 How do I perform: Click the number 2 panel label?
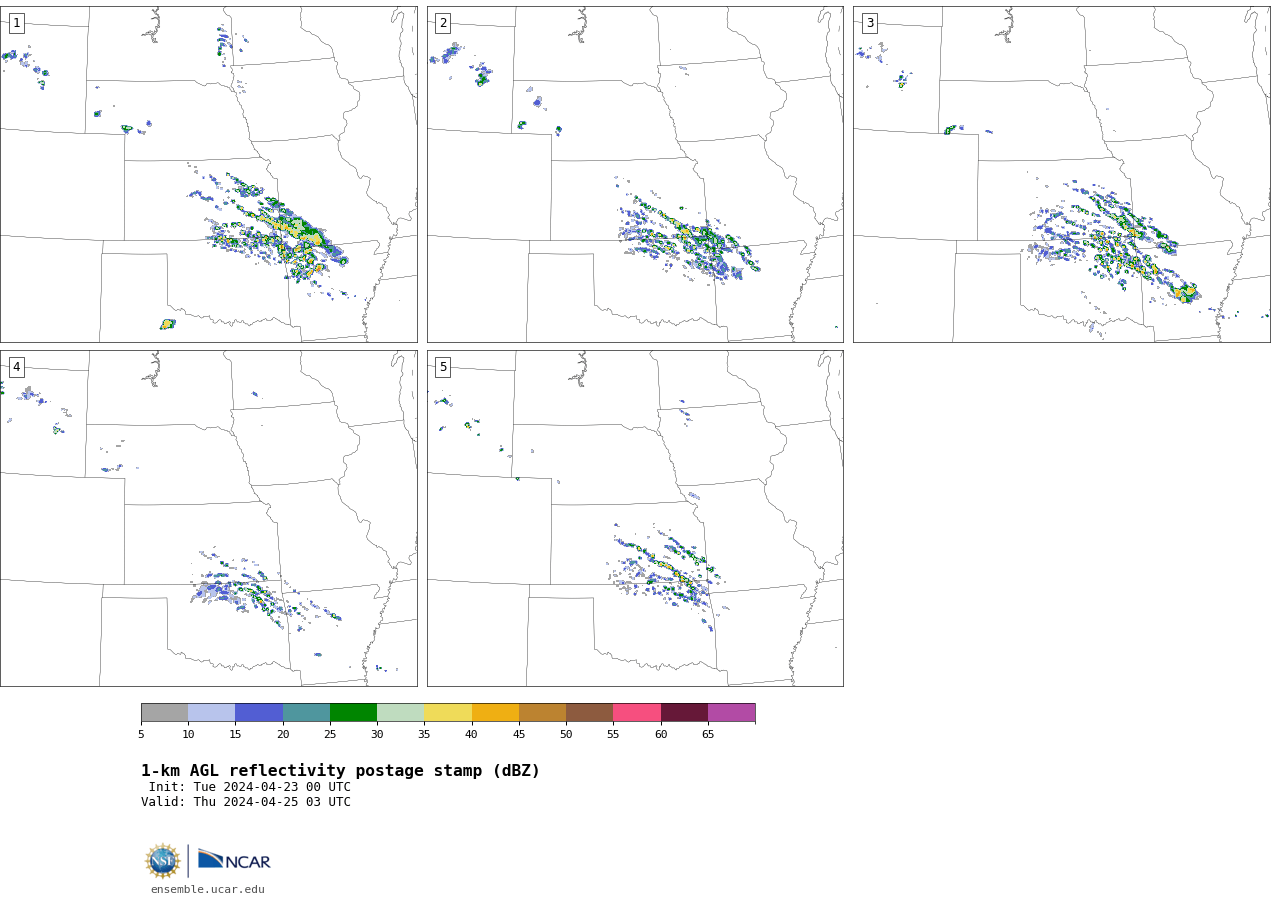tap(443, 23)
